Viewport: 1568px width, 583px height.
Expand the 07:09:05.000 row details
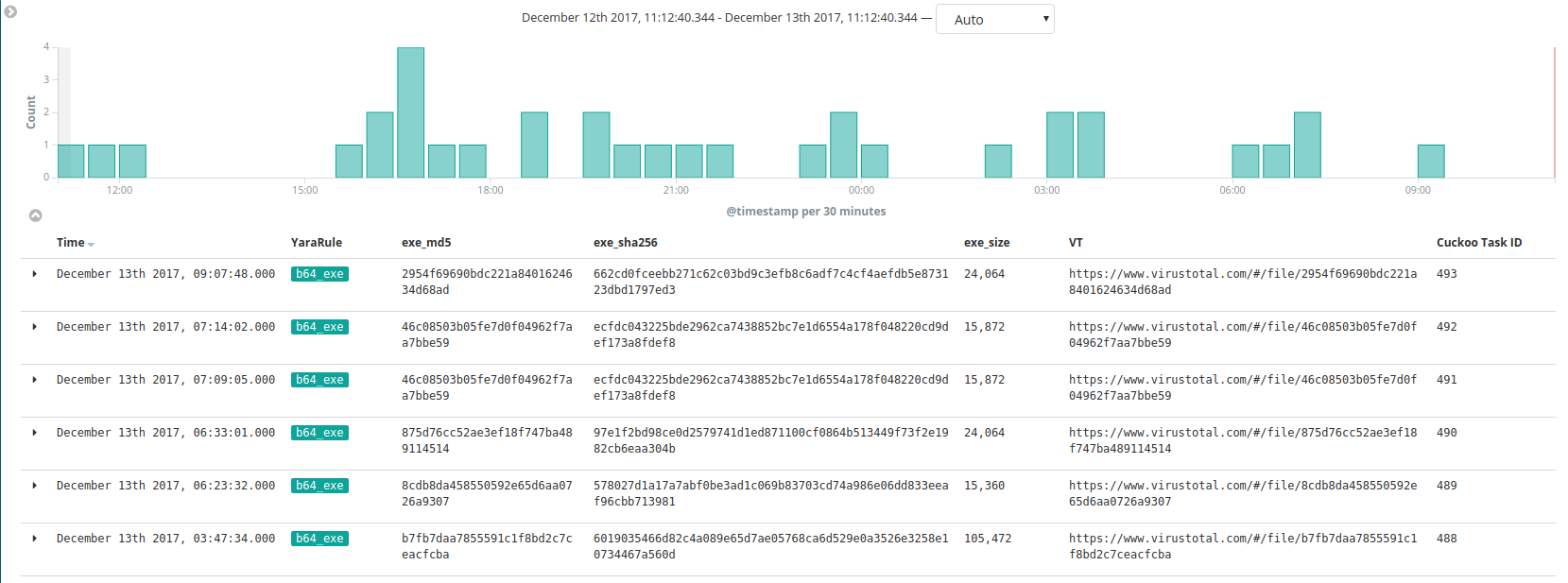pos(35,380)
